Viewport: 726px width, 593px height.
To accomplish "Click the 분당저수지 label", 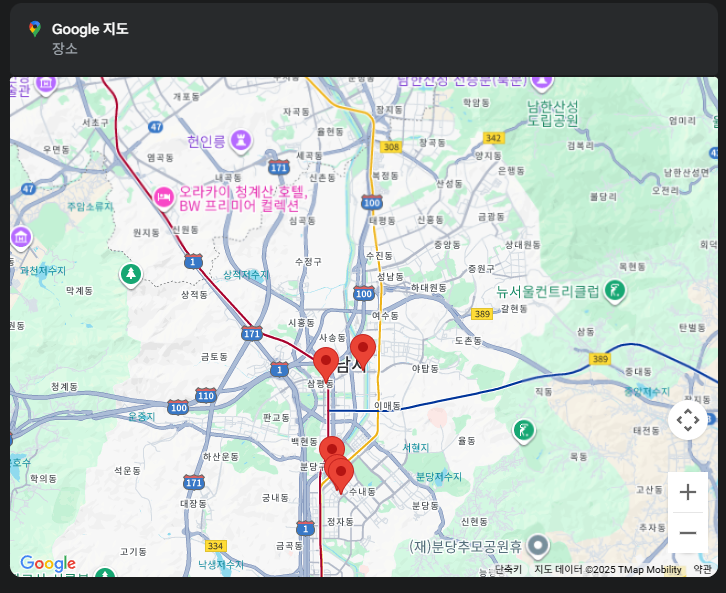I will tap(438, 476).
